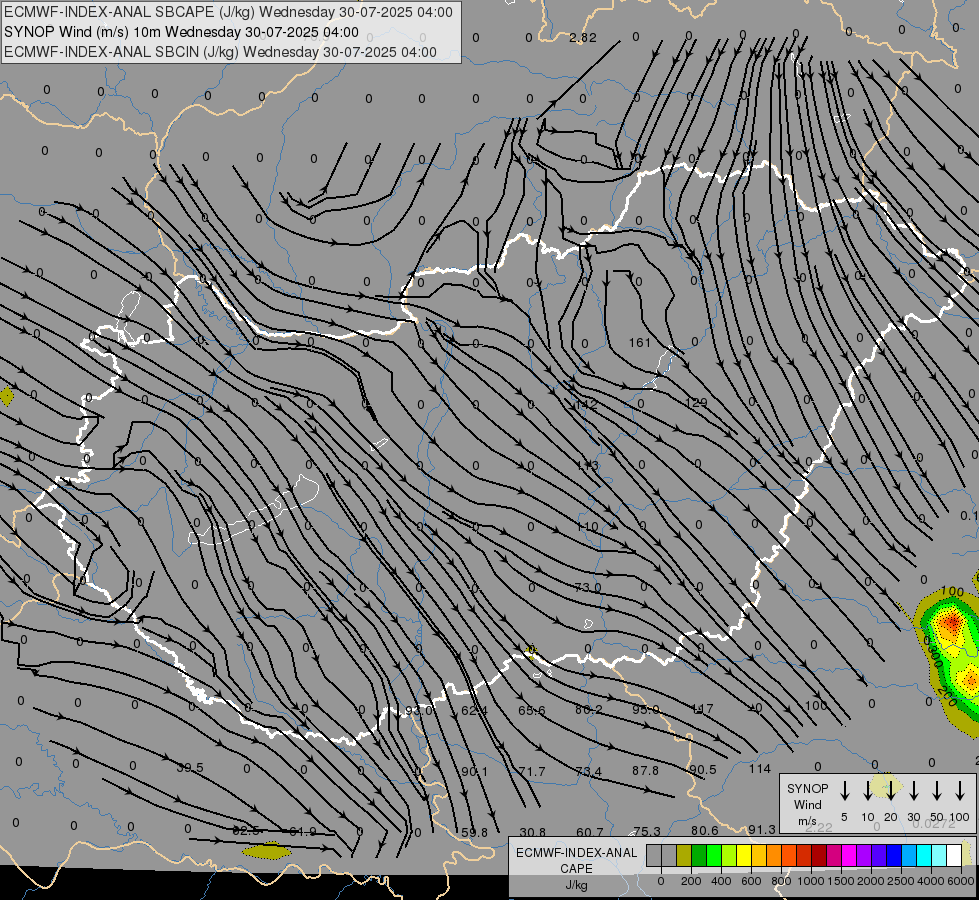
Task: Click the 62.4 value on the map
Action: [475, 710]
